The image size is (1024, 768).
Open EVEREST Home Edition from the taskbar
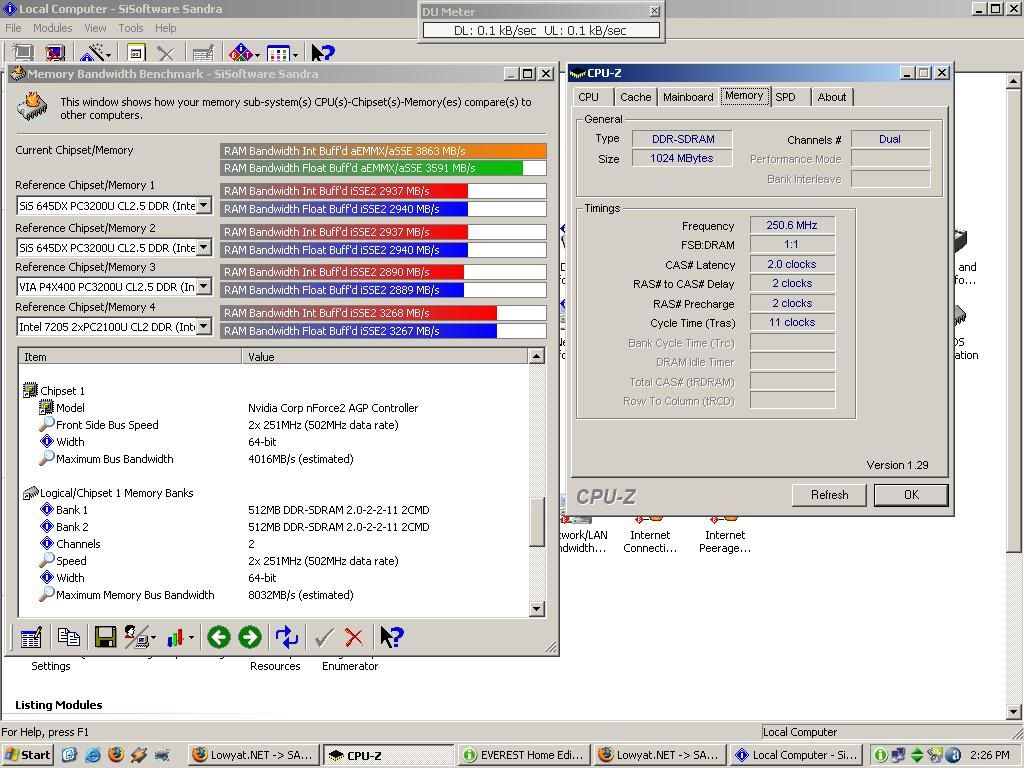523,755
